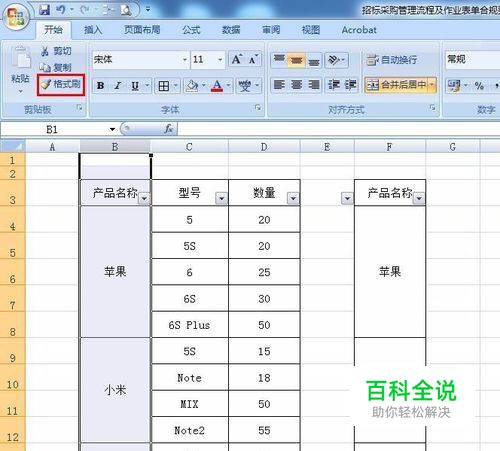Select cell containing 6S Plus

pyautogui.click(x=189, y=325)
